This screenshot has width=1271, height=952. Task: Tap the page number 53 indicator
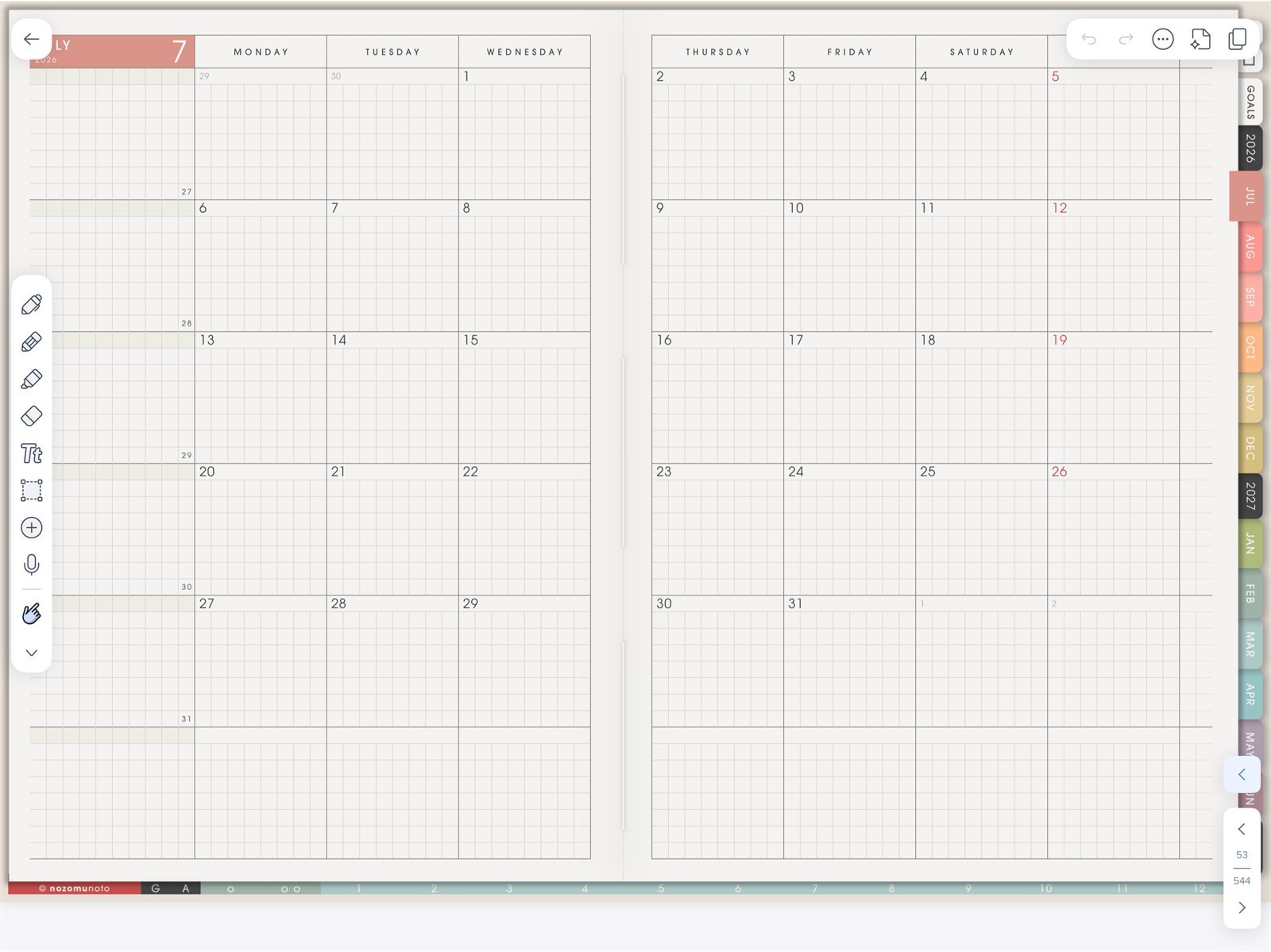[x=1242, y=855]
